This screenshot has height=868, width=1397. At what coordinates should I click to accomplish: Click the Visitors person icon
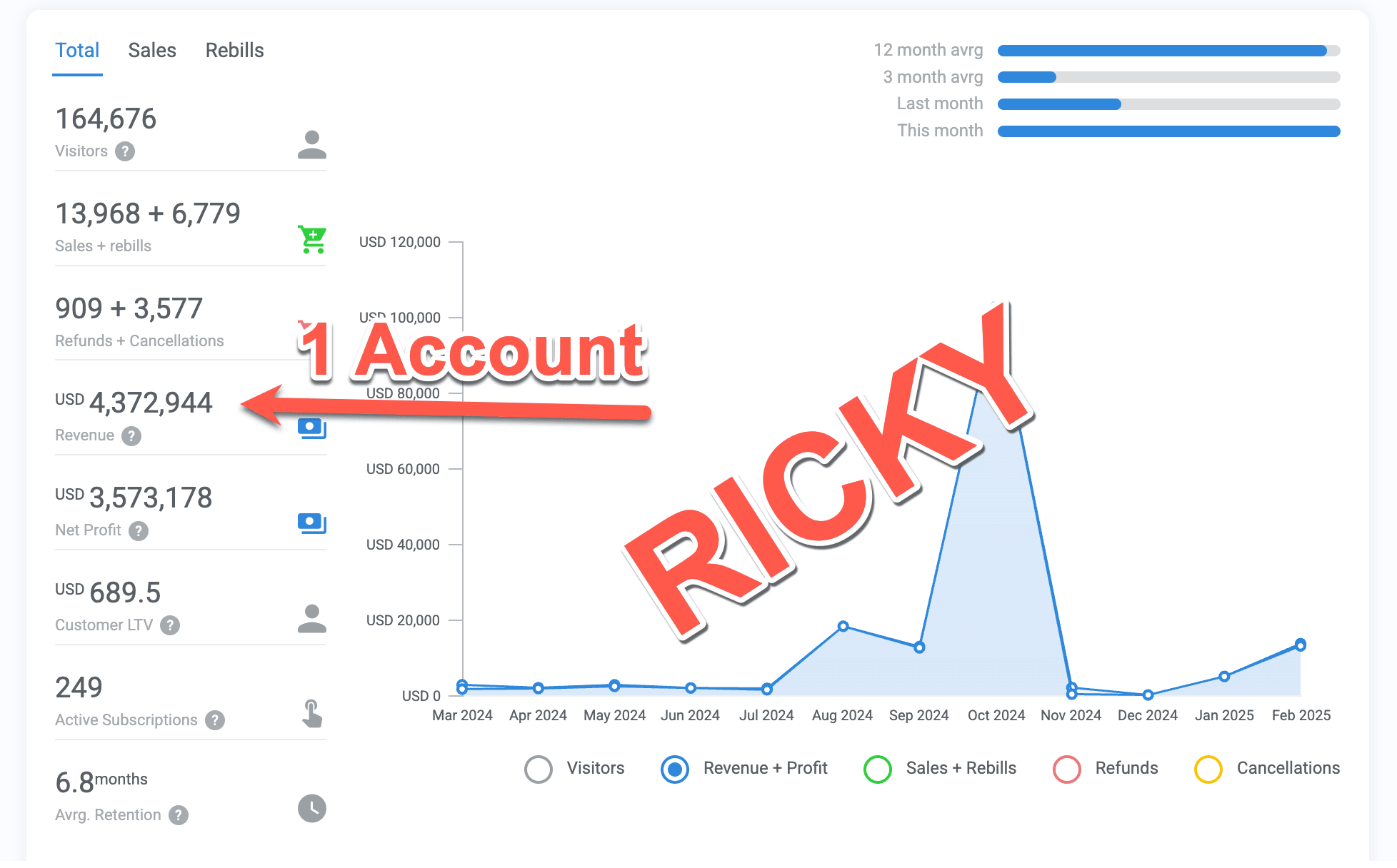pyautogui.click(x=312, y=144)
